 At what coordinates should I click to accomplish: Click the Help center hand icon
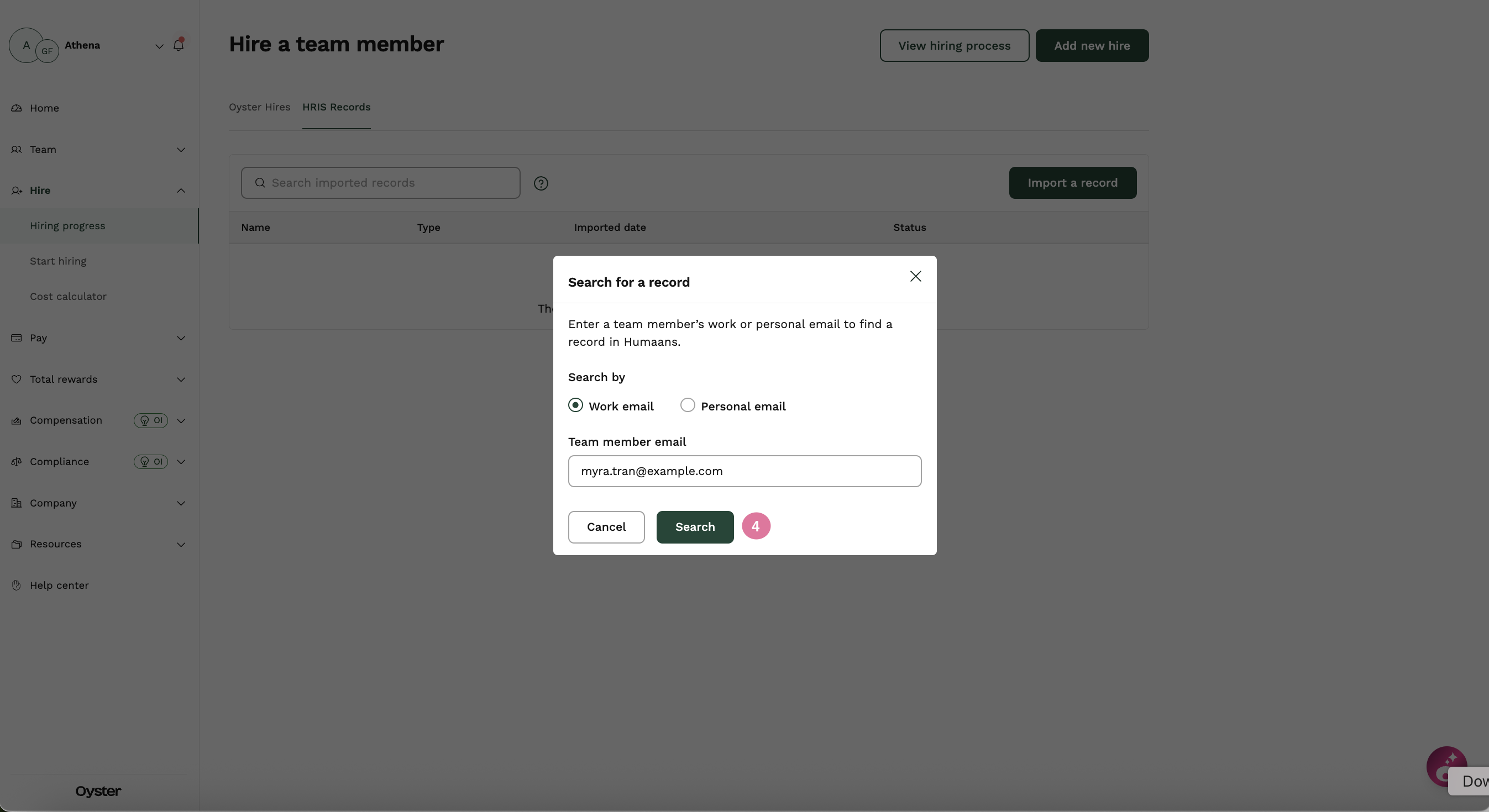(16, 585)
